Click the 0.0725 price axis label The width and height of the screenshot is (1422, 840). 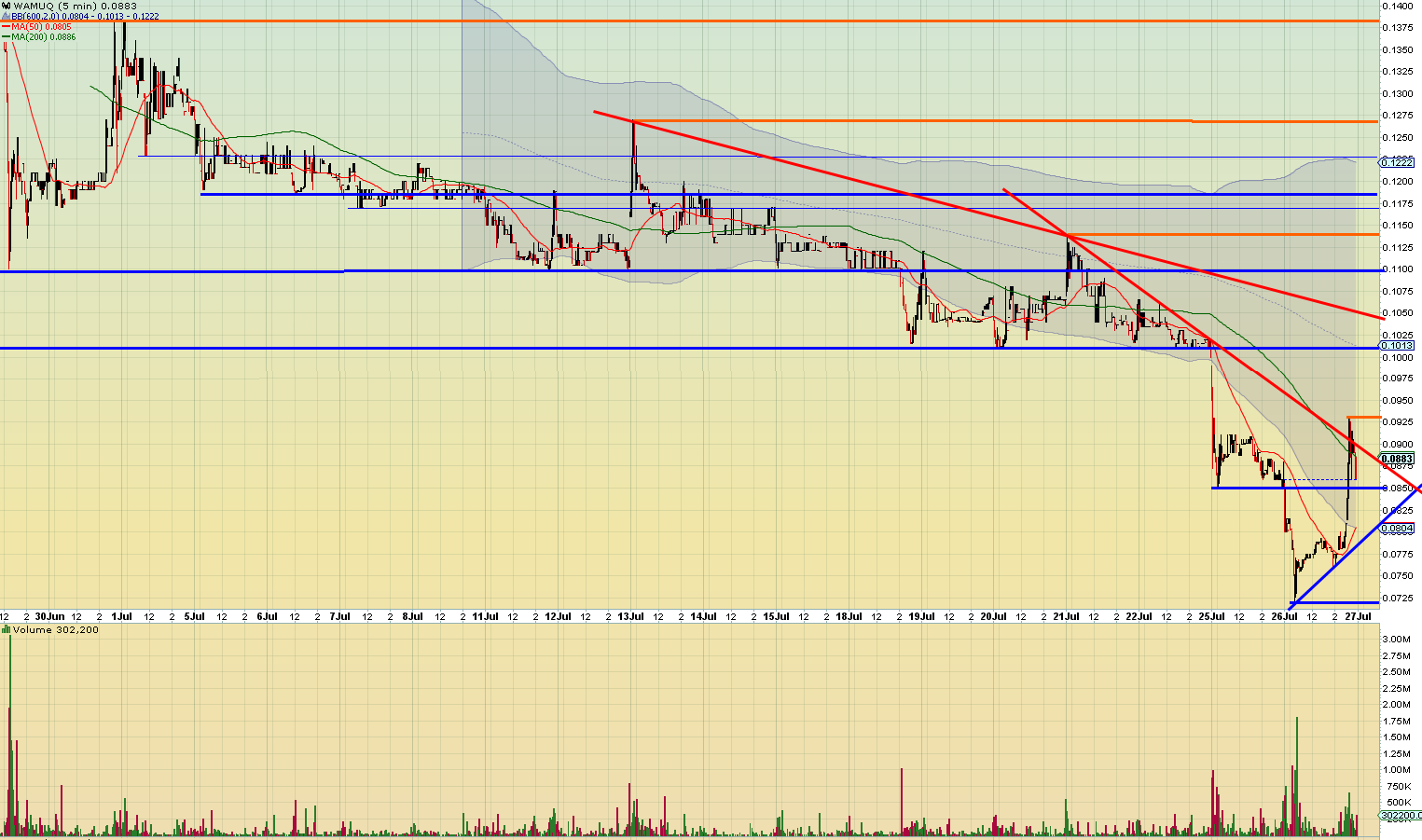point(1398,599)
